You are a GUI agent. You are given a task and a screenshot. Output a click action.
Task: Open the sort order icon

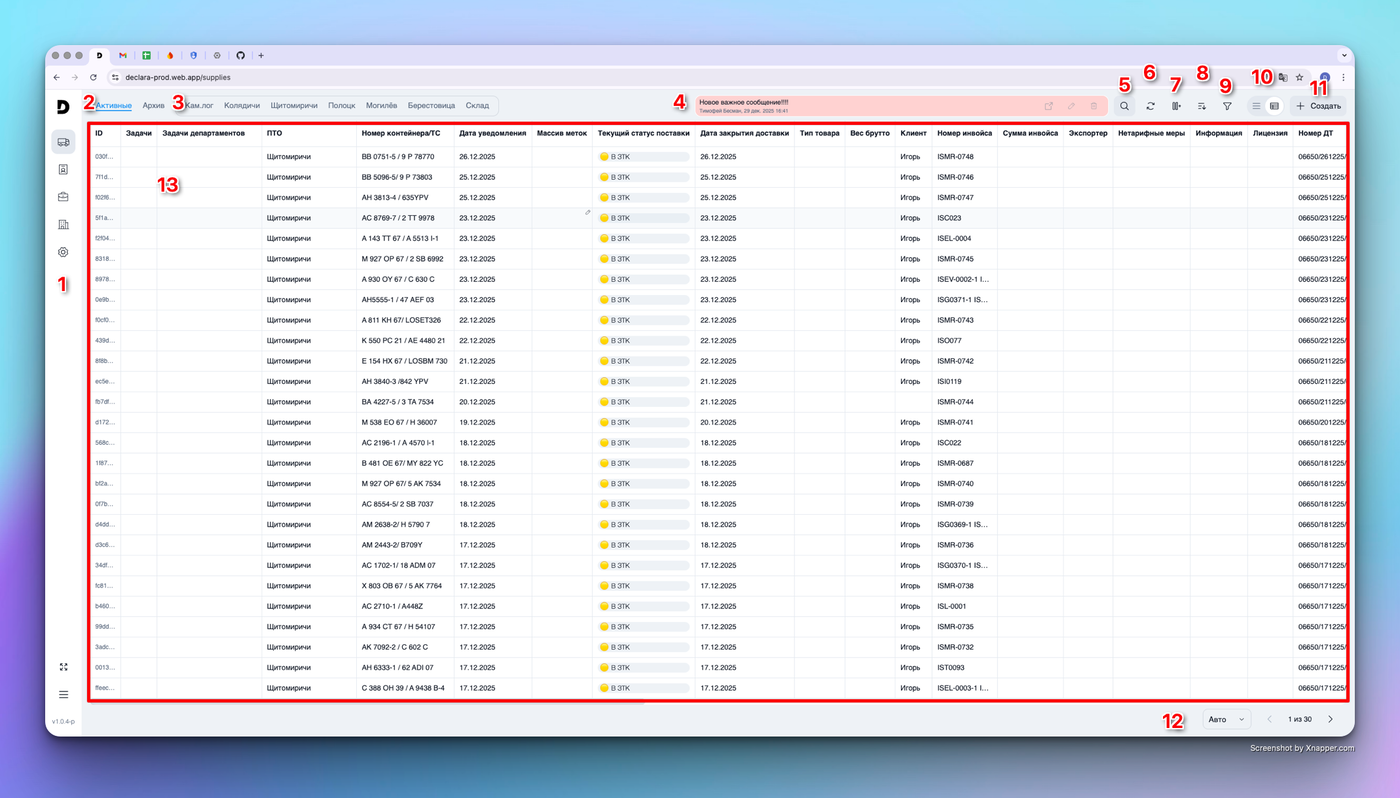(x=1202, y=106)
